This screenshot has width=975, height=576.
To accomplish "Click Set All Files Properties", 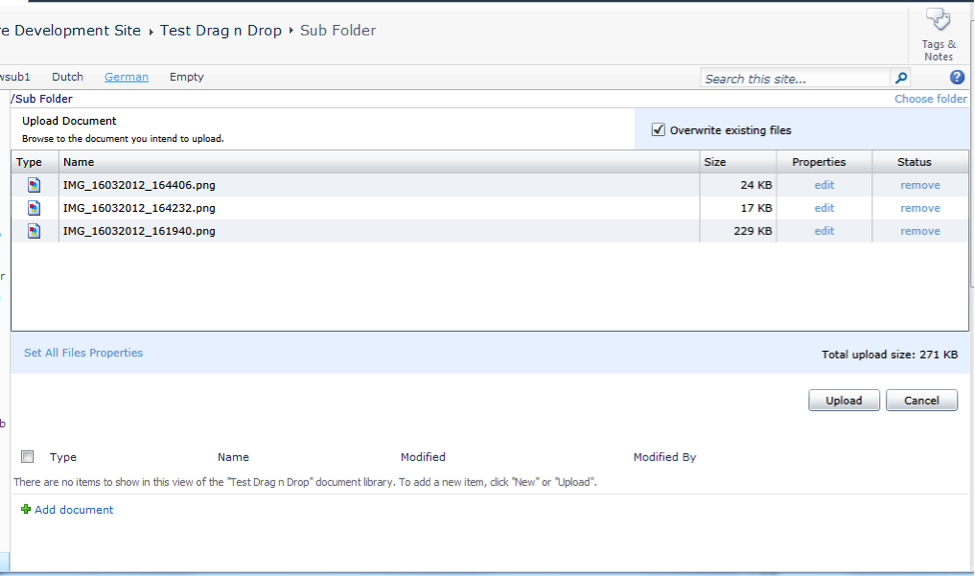I will pos(83,352).
